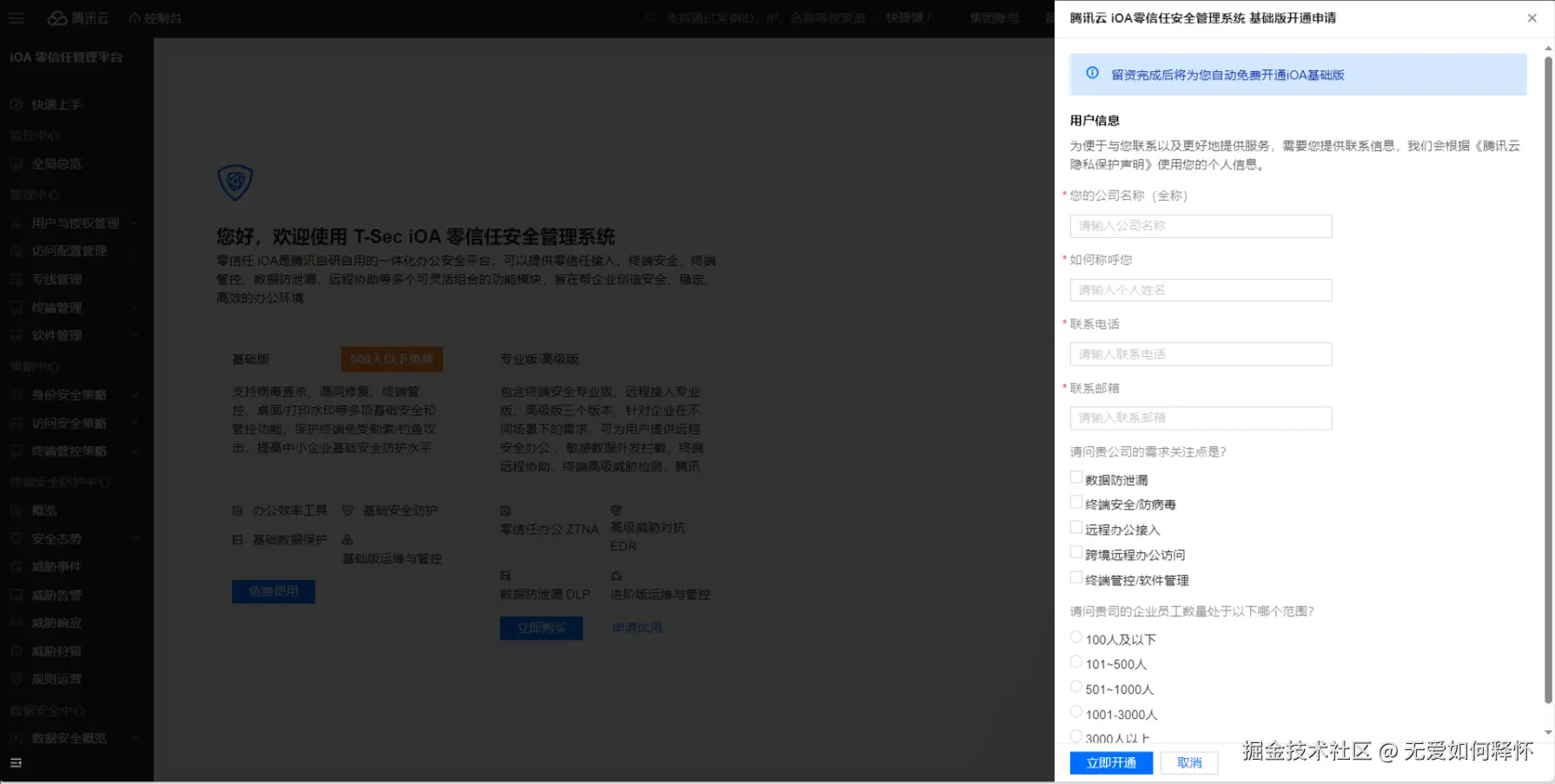This screenshot has height=784, width=1555.
Task: Click the drawer's vertical scrollbar
Action: [x=1548, y=380]
